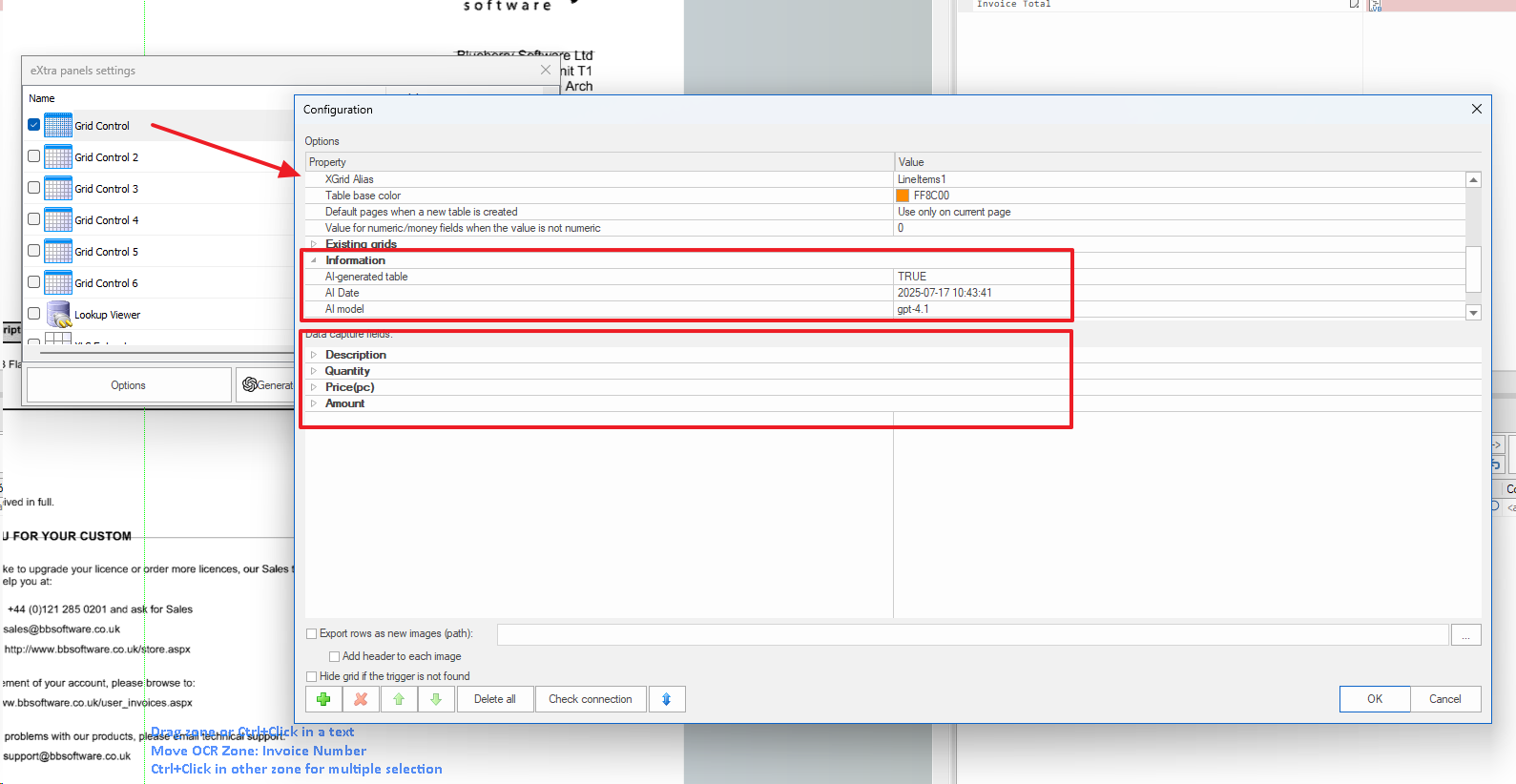This screenshot has width=1516, height=784.
Task: Check Add header to each image
Action: pyautogui.click(x=335, y=656)
